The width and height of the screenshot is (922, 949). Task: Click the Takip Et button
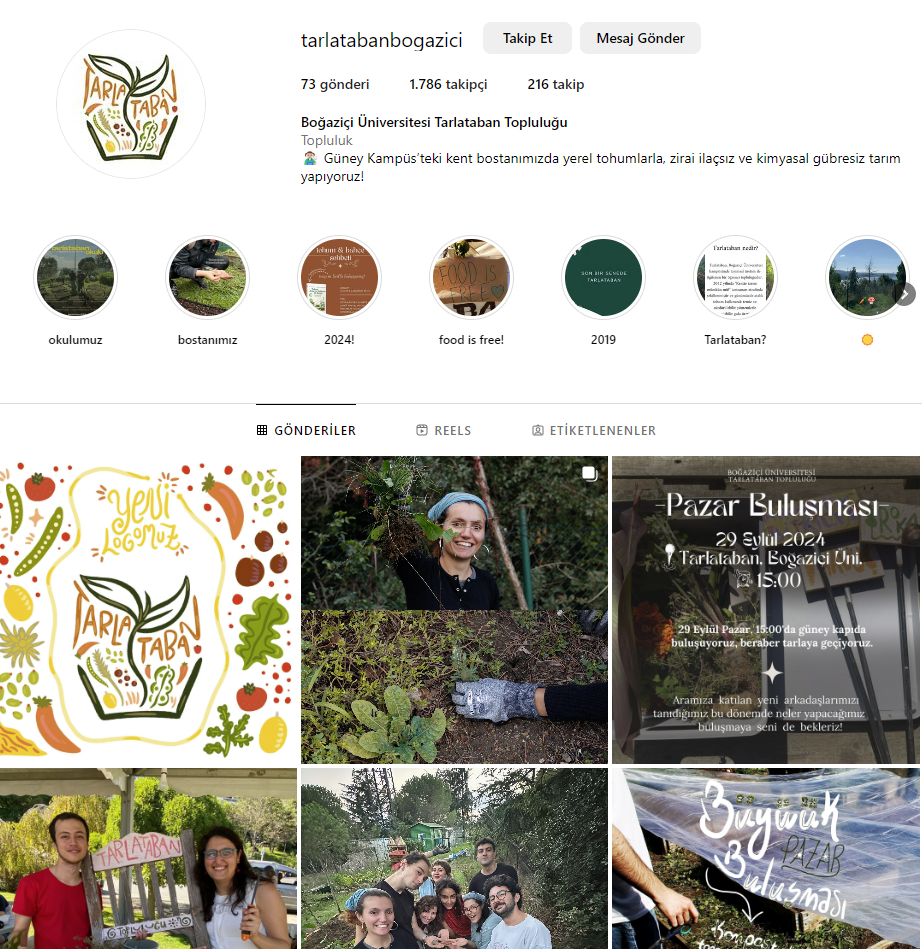point(527,38)
